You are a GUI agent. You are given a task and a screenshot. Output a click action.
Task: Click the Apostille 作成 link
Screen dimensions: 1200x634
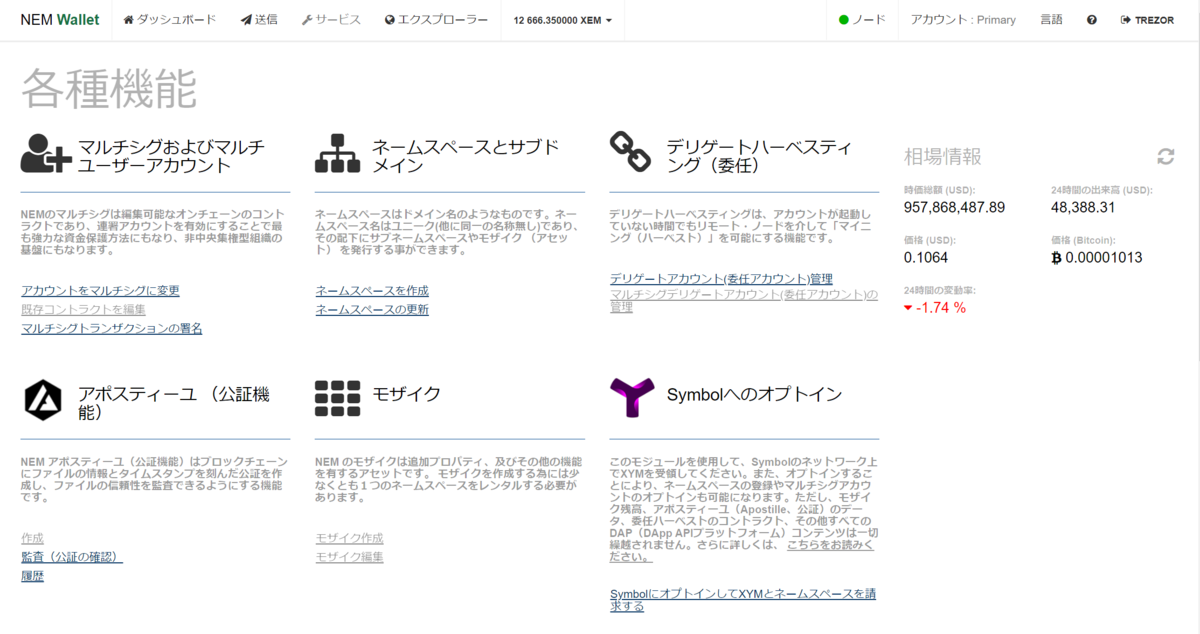coord(32,538)
